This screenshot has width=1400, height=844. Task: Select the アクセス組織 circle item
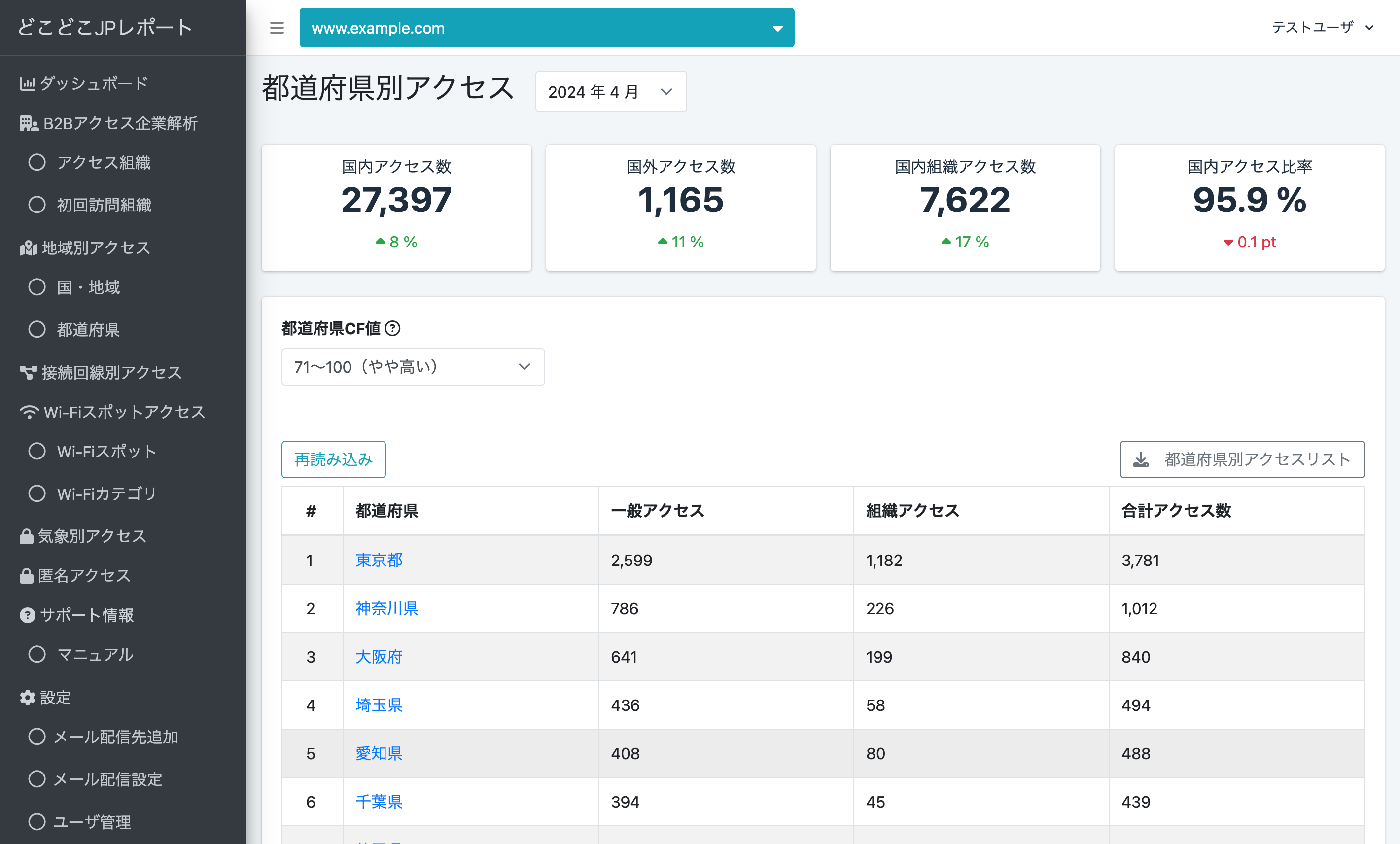tap(37, 163)
